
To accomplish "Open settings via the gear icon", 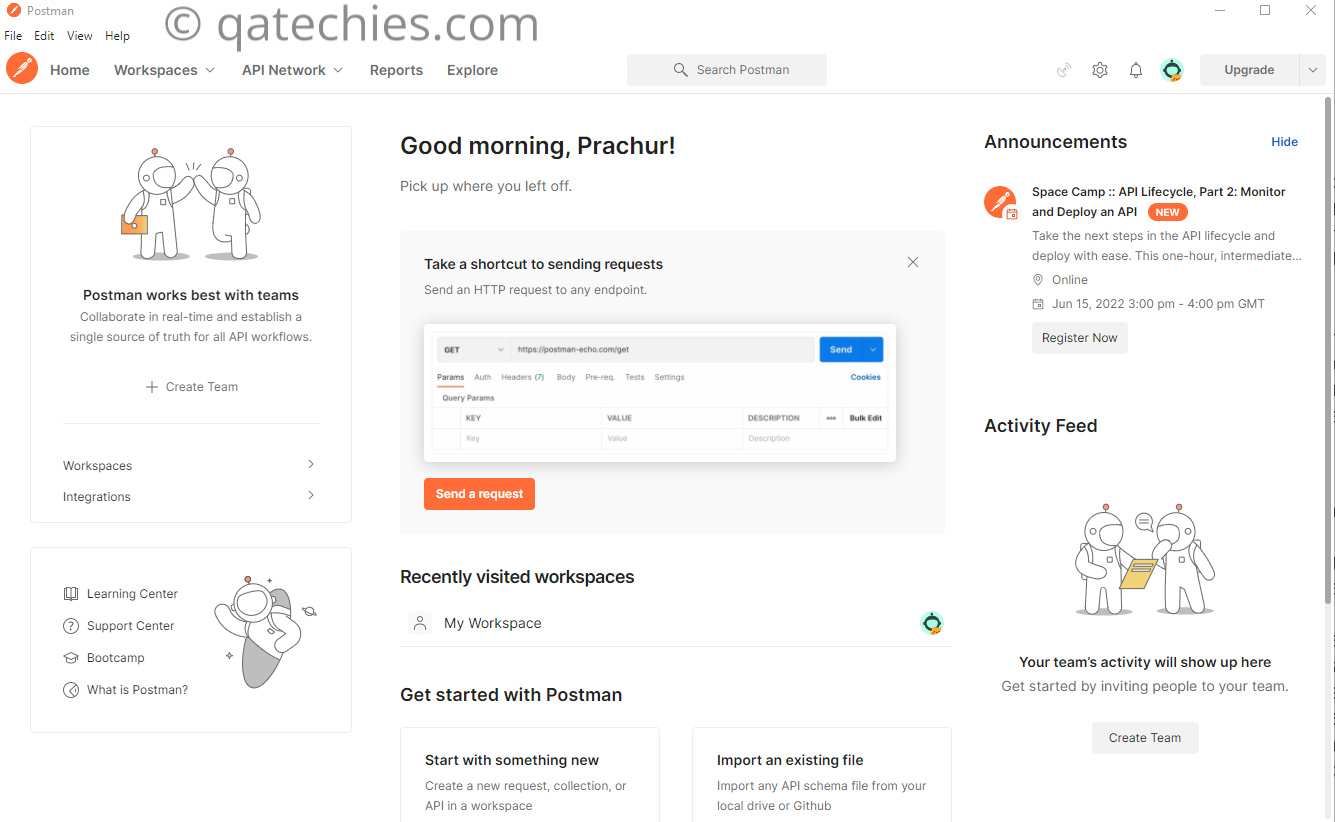I will coord(1100,70).
